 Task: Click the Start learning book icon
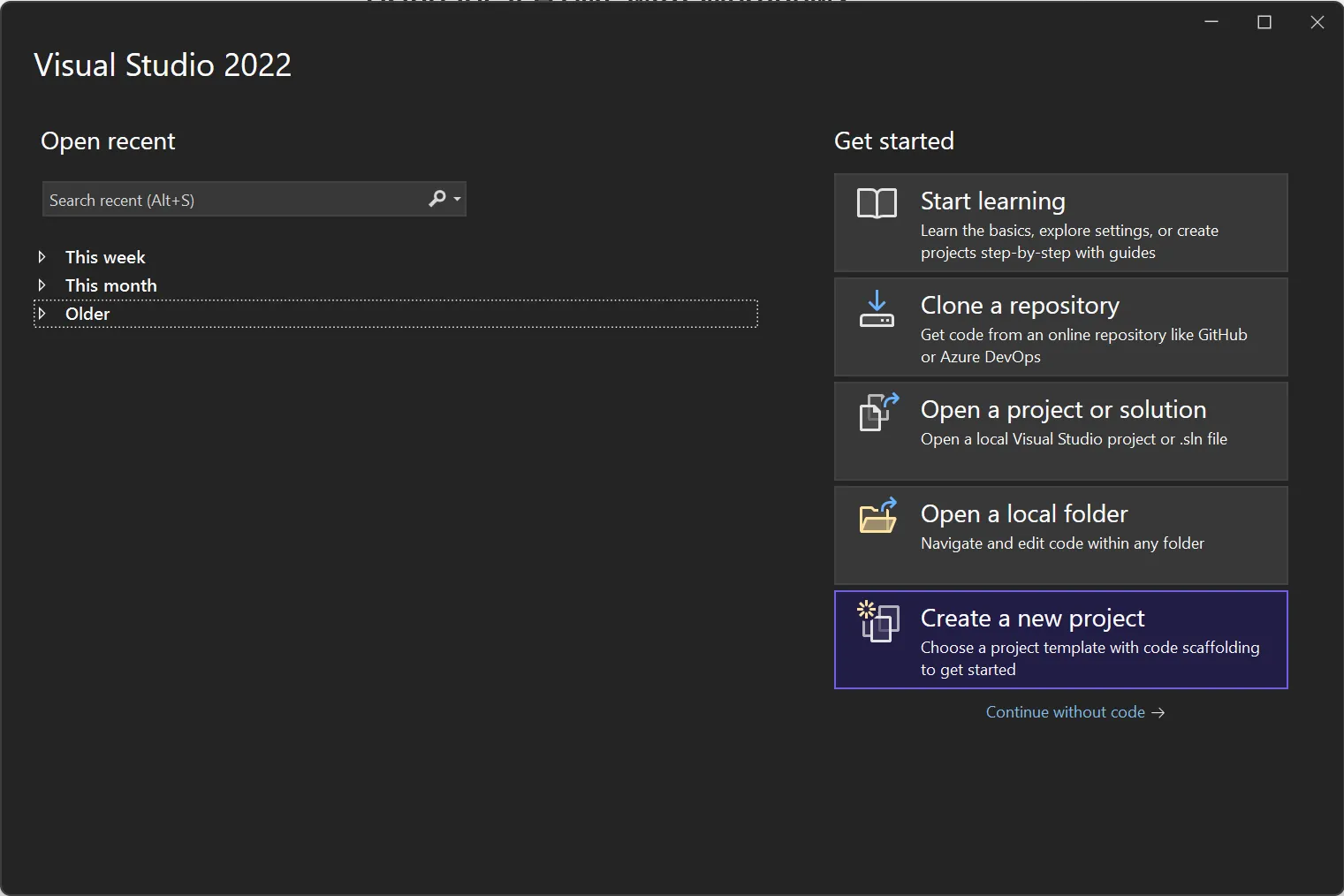(876, 204)
